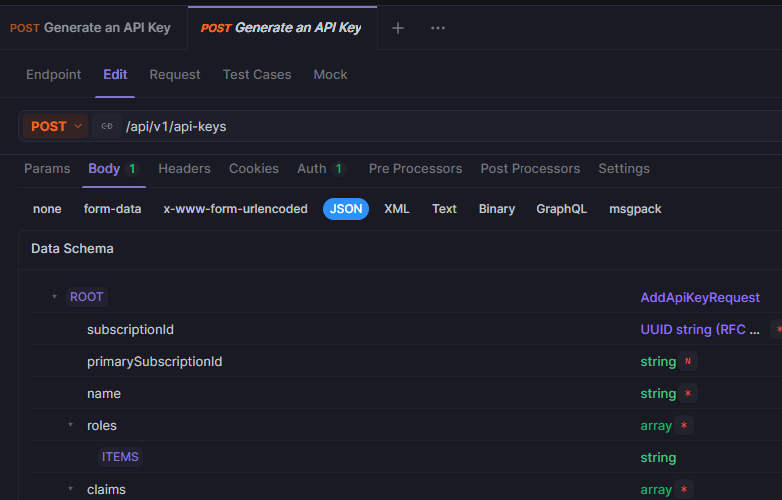Screen dimensions: 782x500
Task: Click the ITEMS tag under roles
Action: pyautogui.click(x=120, y=457)
